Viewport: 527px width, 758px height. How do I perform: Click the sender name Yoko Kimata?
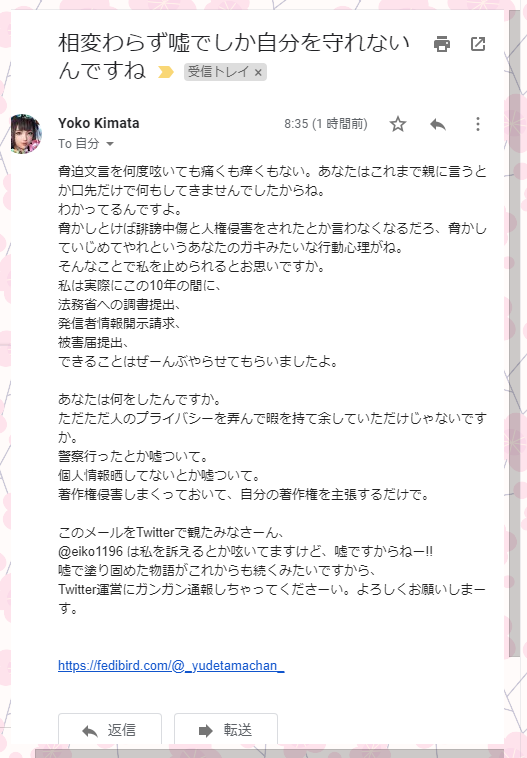tap(99, 123)
